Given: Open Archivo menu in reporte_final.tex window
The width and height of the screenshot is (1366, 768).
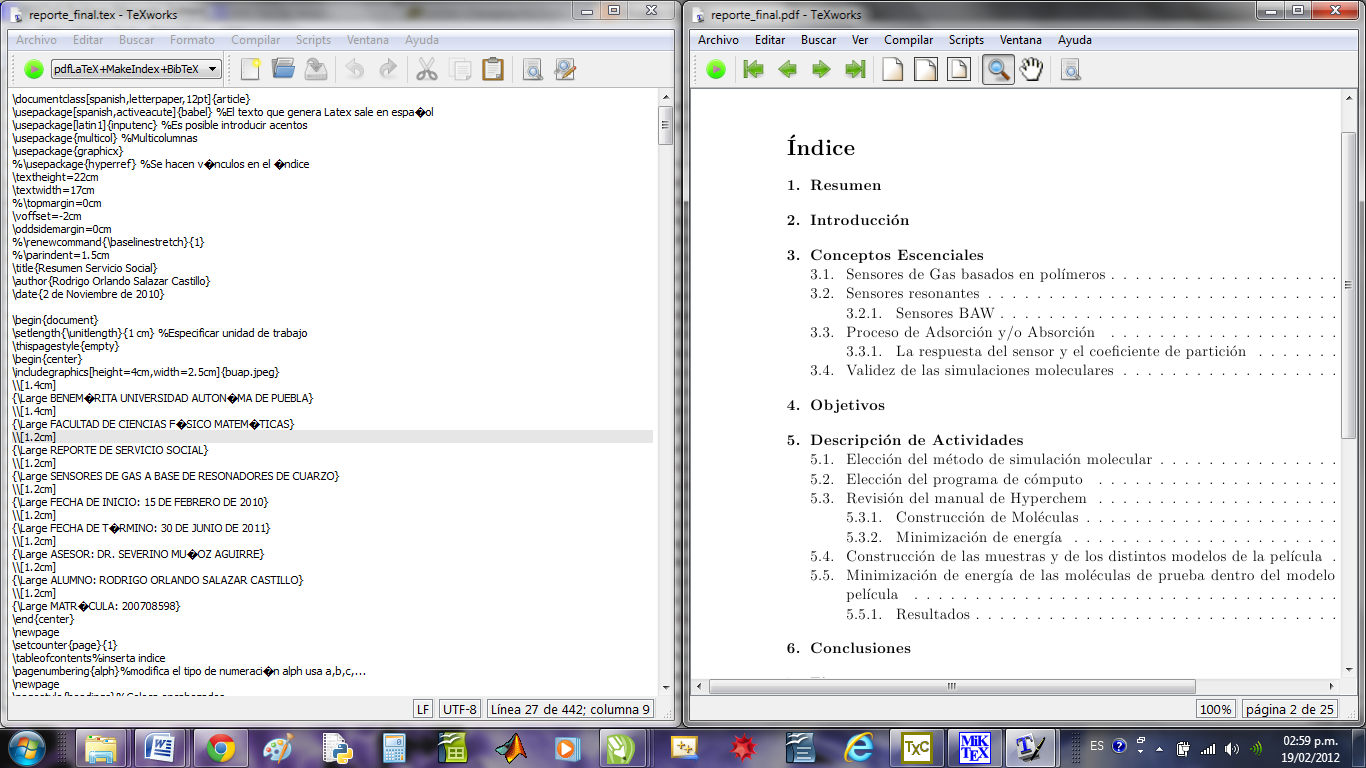Looking at the screenshot, I should tap(36, 40).
